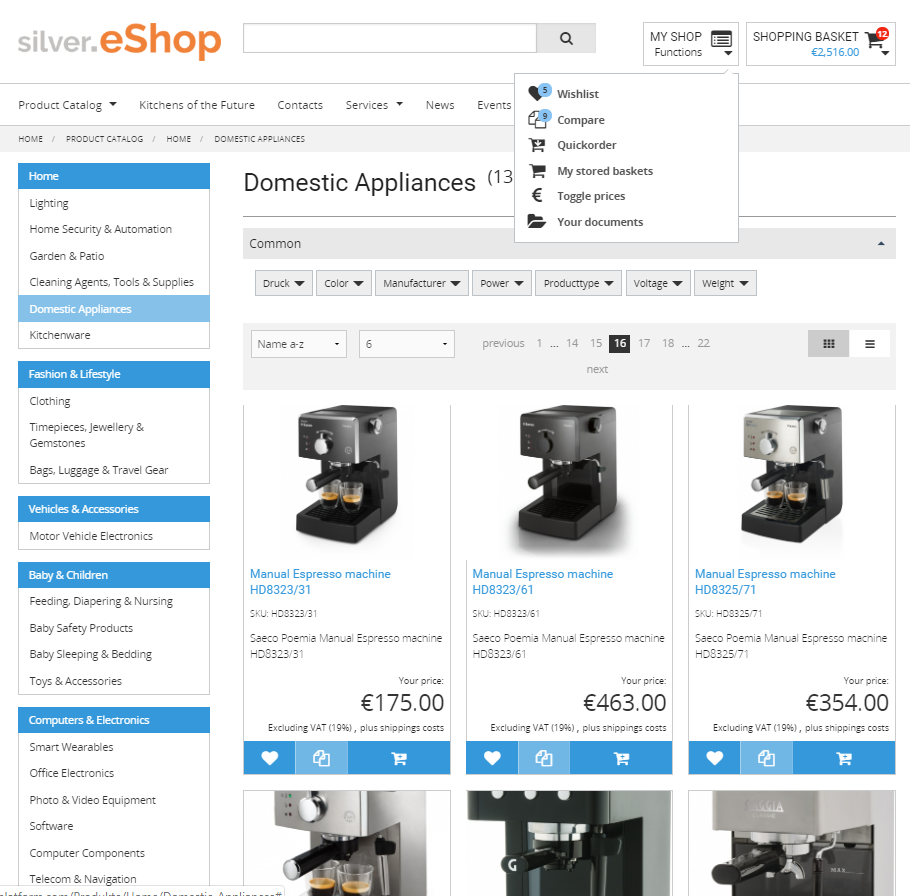The image size is (910, 896).
Task: Open Garden & Patio category
Action: click(67, 256)
